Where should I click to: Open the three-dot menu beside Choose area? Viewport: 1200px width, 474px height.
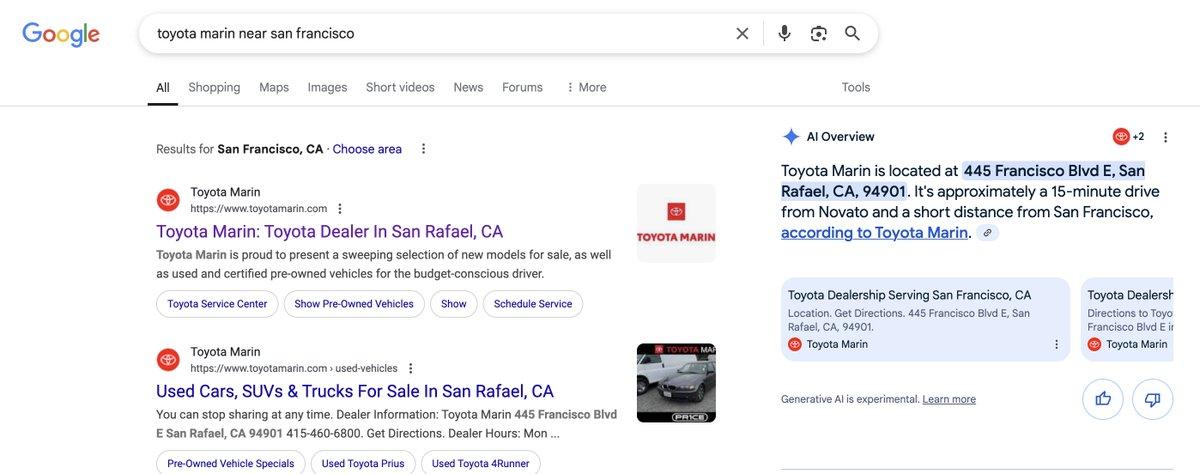click(x=423, y=149)
